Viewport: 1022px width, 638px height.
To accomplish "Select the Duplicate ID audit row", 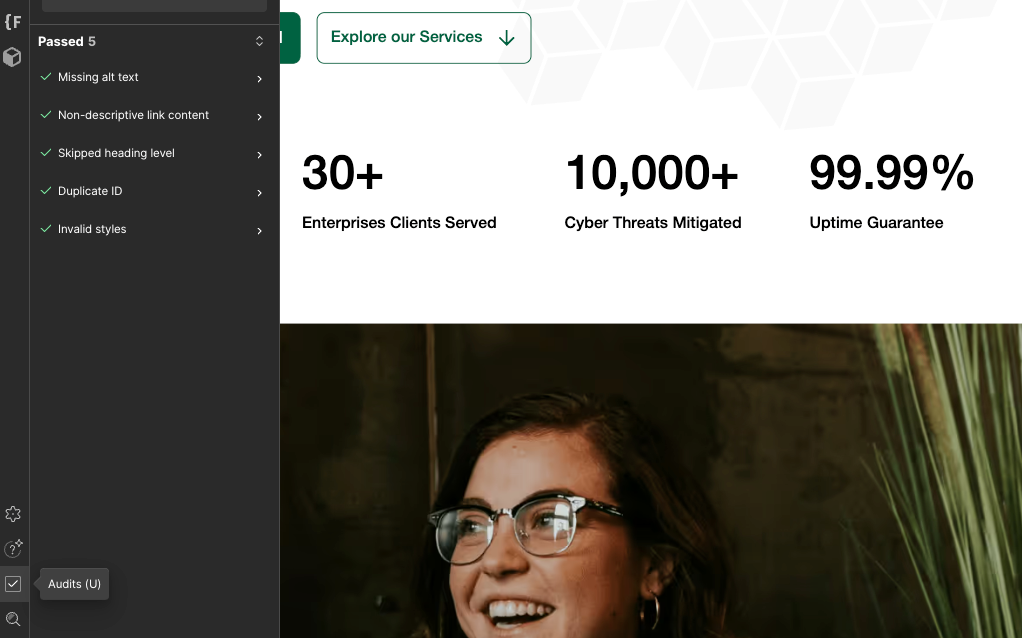I will tap(154, 192).
